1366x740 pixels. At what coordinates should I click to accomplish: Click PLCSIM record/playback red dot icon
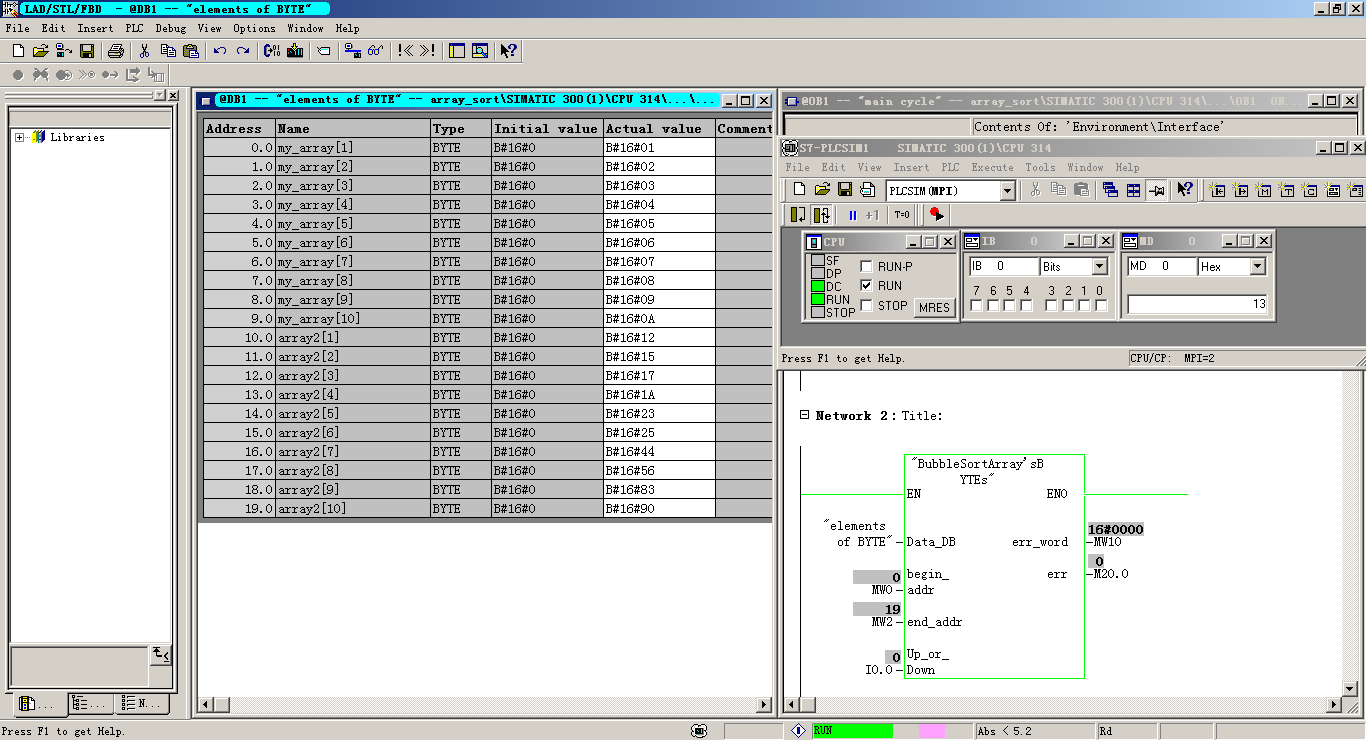pyautogui.click(x=936, y=214)
